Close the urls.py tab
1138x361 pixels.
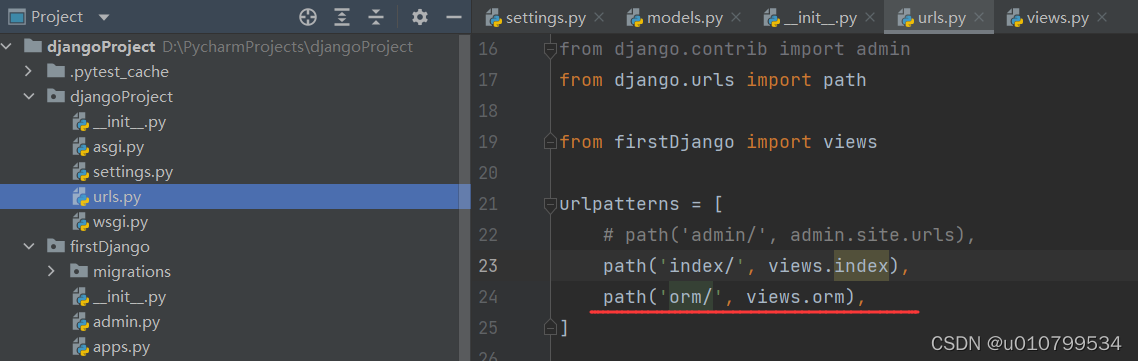(980, 17)
